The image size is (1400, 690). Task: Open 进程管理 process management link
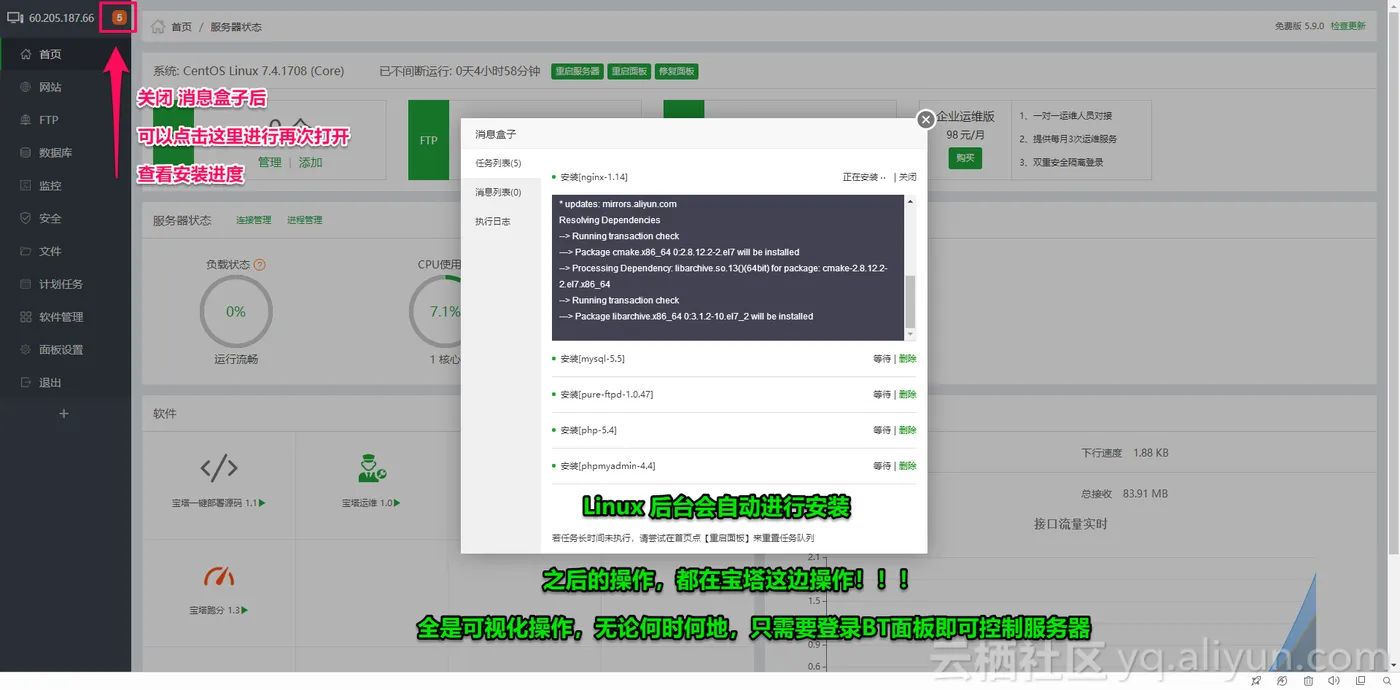pos(304,220)
